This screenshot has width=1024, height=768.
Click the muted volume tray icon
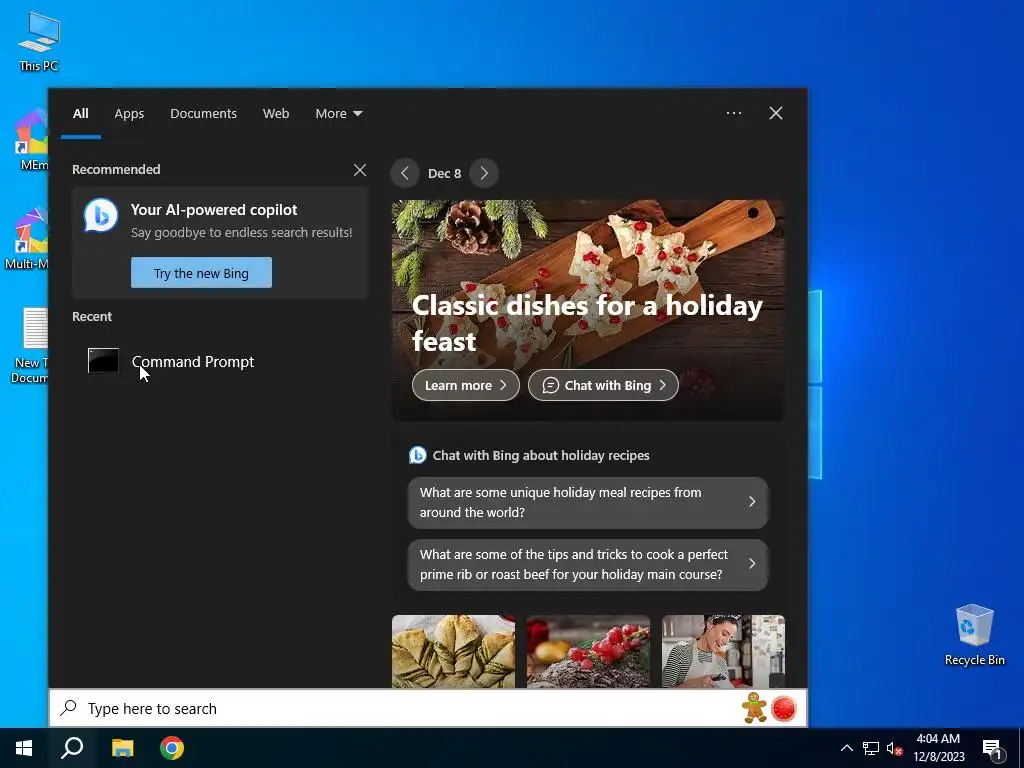pyautogui.click(x=895, y=748)
